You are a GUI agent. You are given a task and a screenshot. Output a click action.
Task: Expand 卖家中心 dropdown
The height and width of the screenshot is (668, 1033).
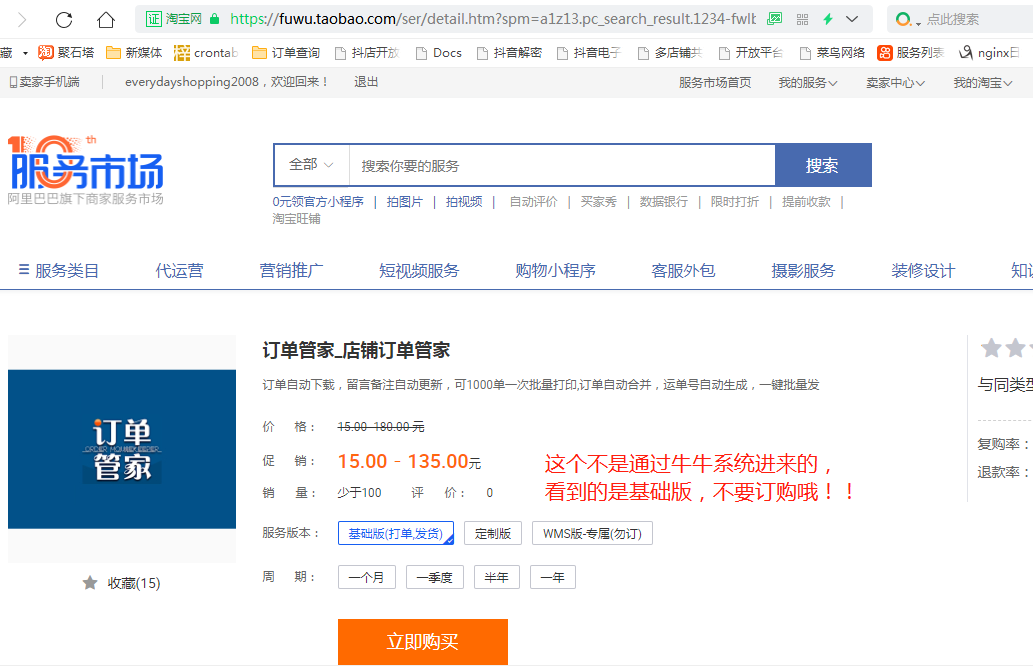coord(895,82)
